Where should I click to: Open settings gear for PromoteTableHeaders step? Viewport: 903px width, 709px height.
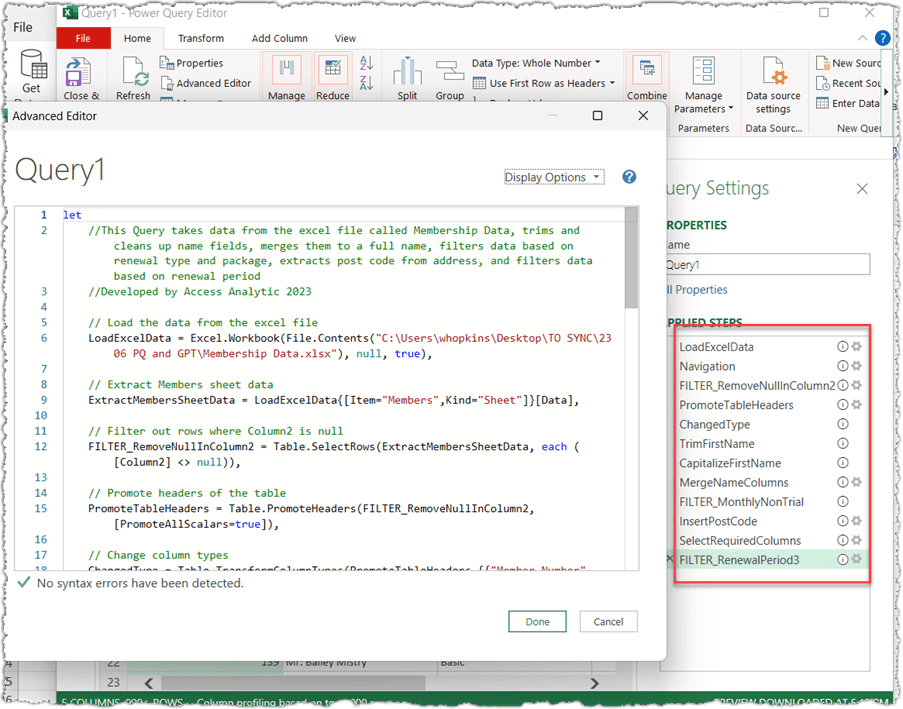click(857, 404)
